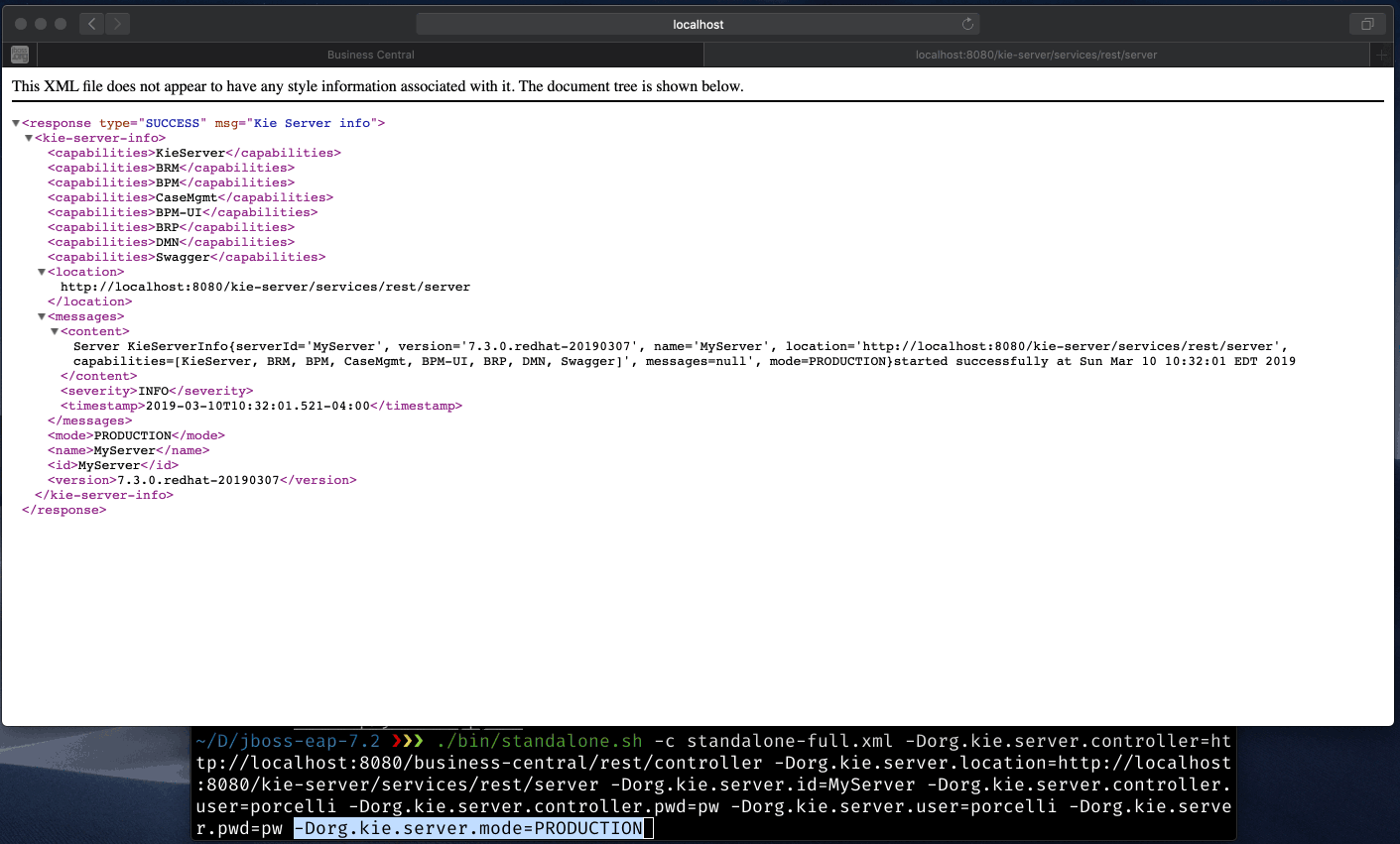Collapse the response root element
1400x844 pixels.
16,123
